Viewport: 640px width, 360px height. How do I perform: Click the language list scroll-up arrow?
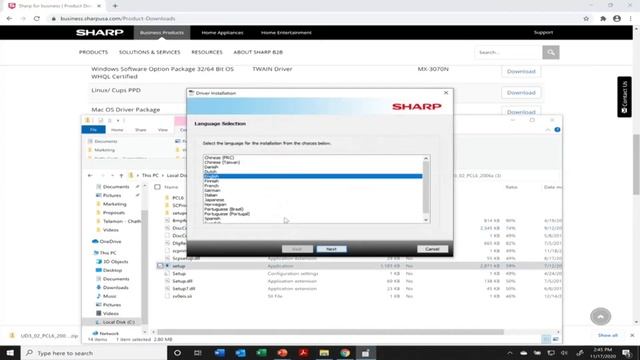pos(426,158)
